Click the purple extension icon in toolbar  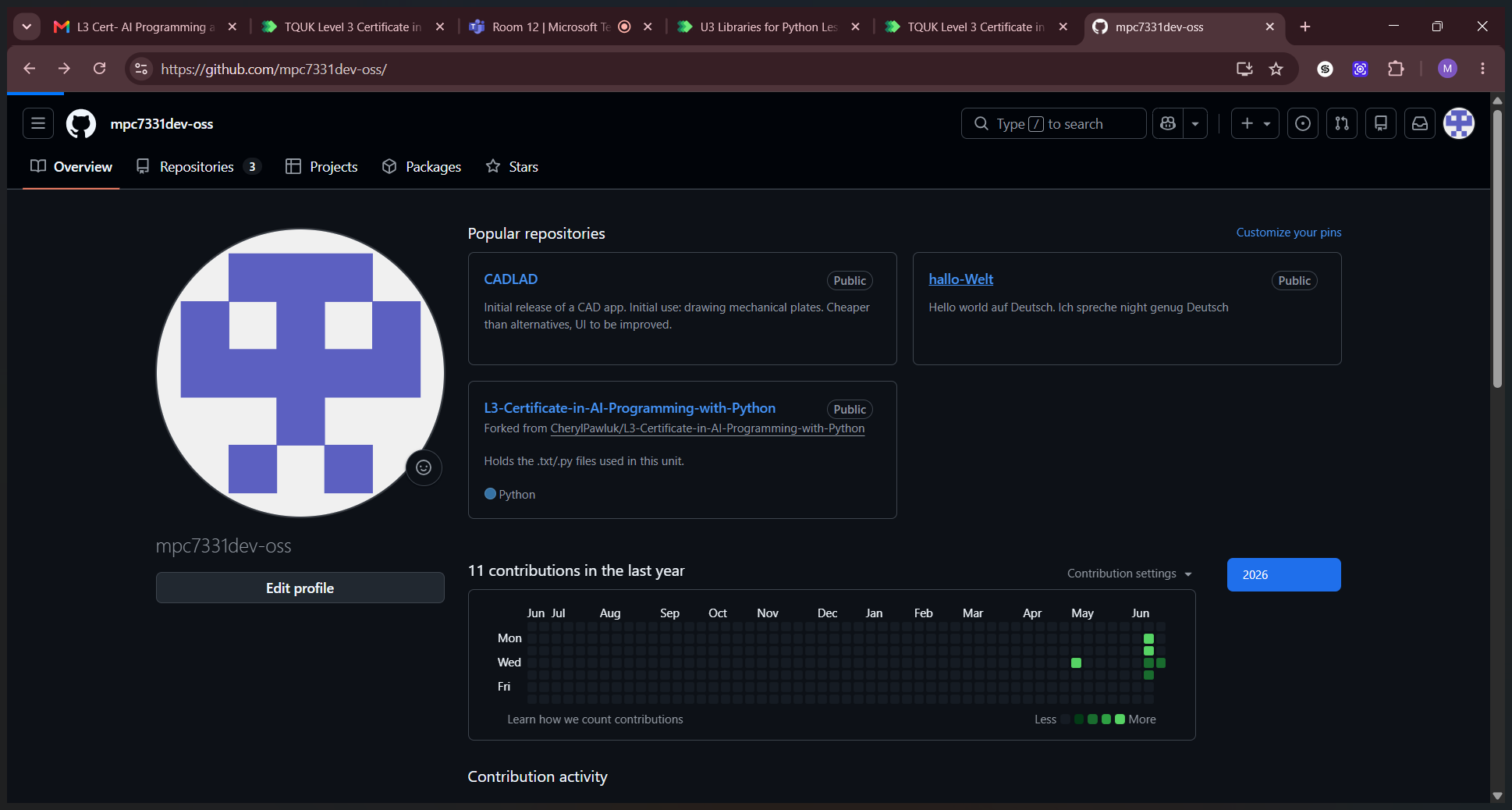pyautogui.click(x=1360, y=69)
